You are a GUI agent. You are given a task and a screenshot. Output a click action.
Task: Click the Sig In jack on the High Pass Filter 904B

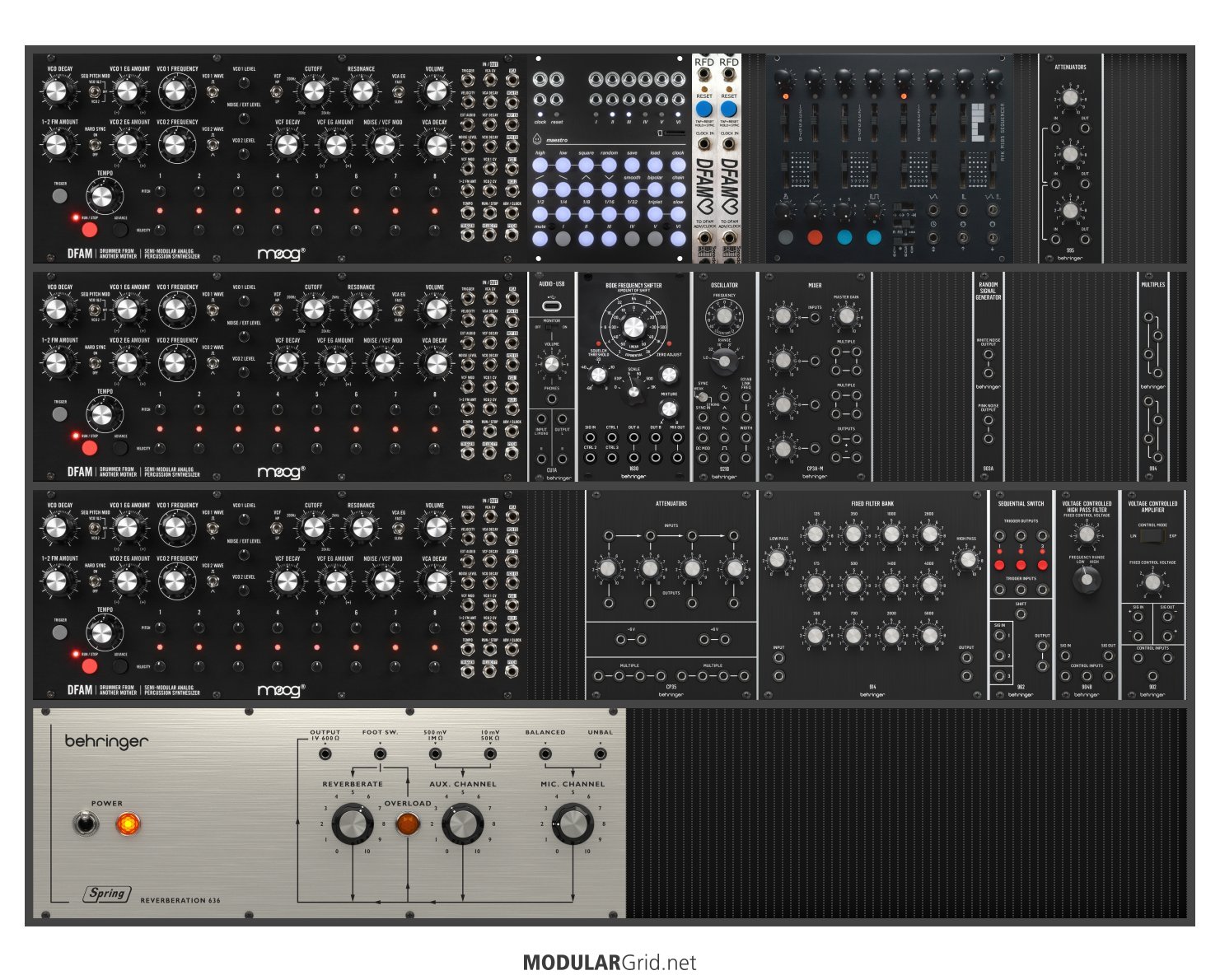click(1065, 656)
